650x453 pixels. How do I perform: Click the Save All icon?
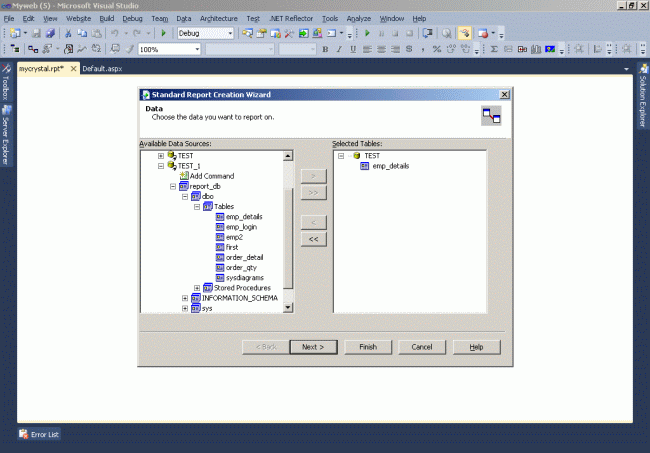pyautogui.click(x=50, y=33)
